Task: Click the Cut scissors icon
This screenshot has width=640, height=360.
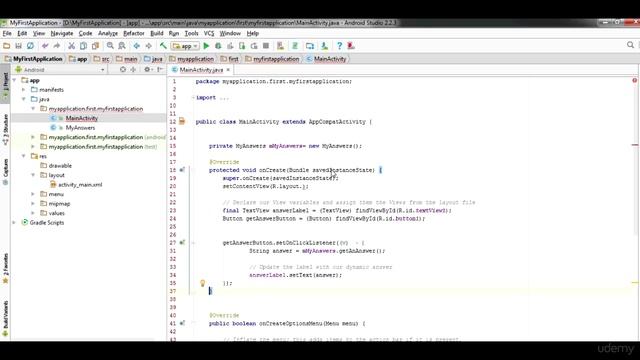Action: click(71, 46)
